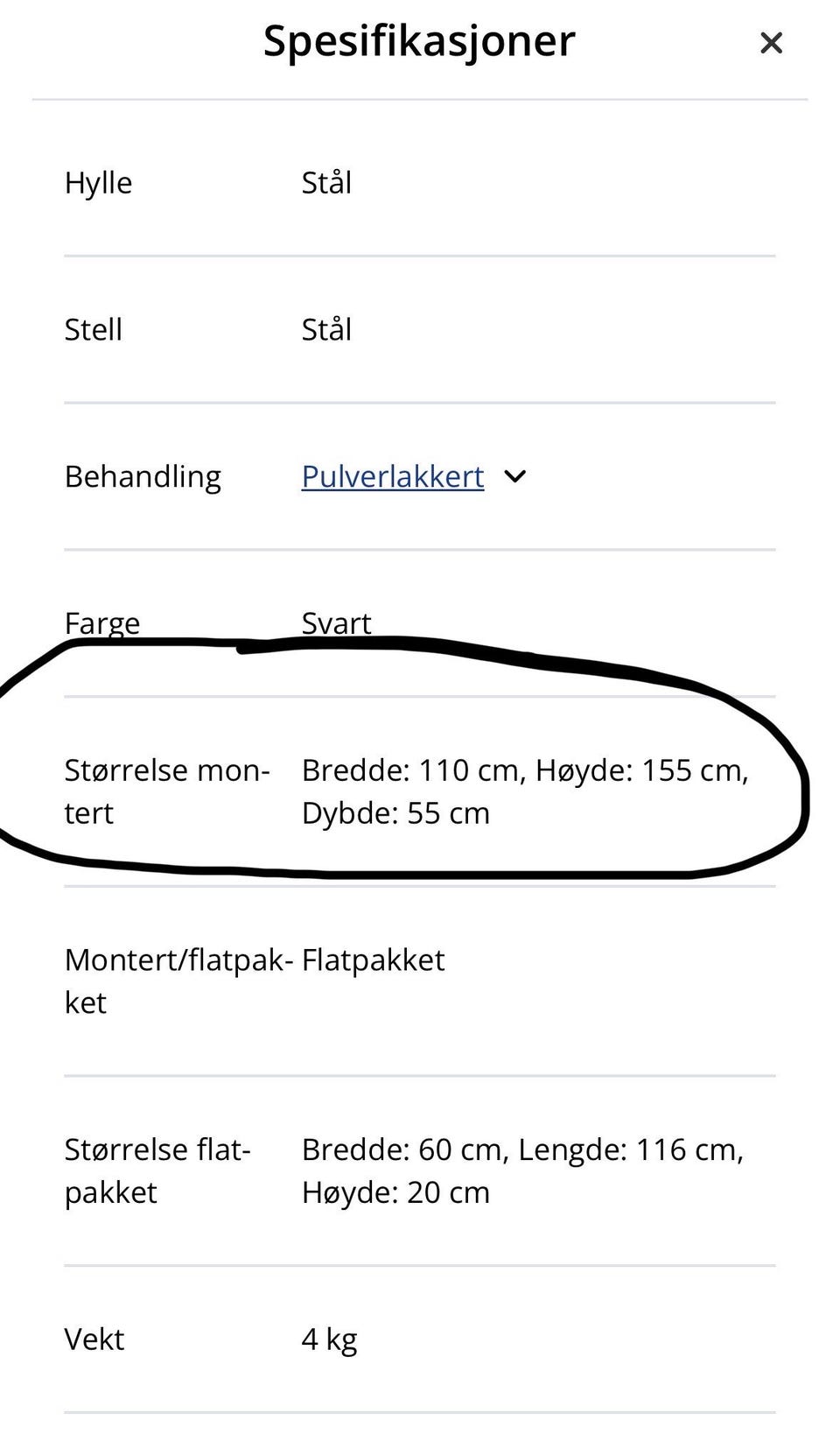Click the Farge label
Image resolution: width=840 pixels, height=1441 pixels.
tap(101, 624)
